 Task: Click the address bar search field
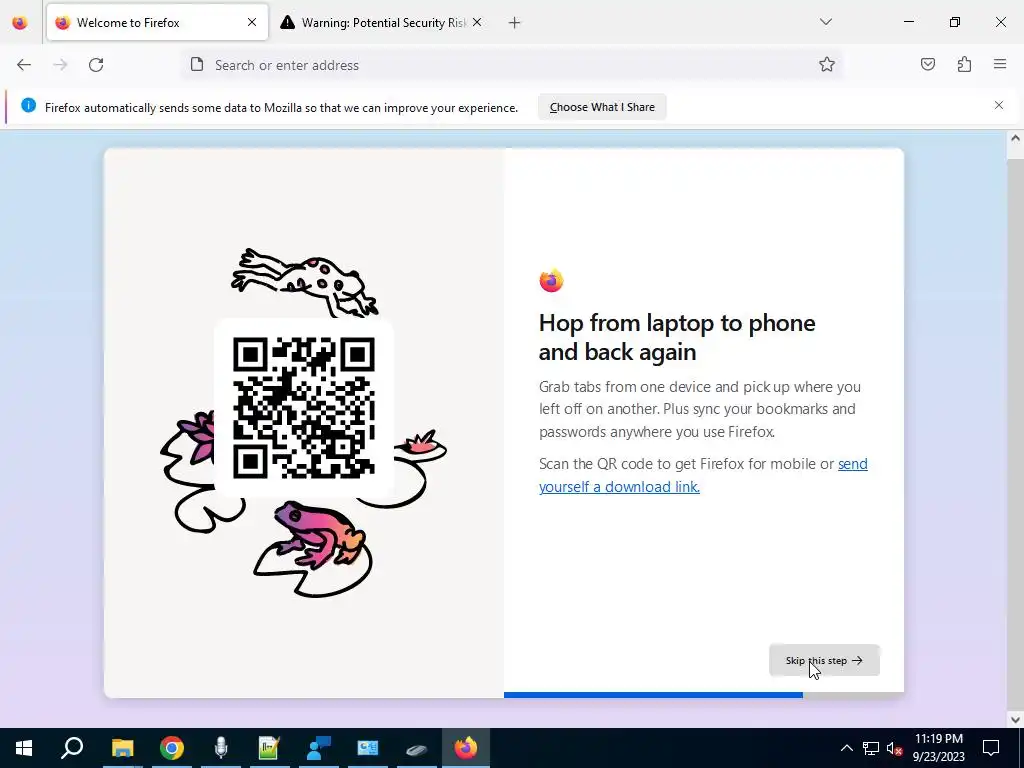512,65
